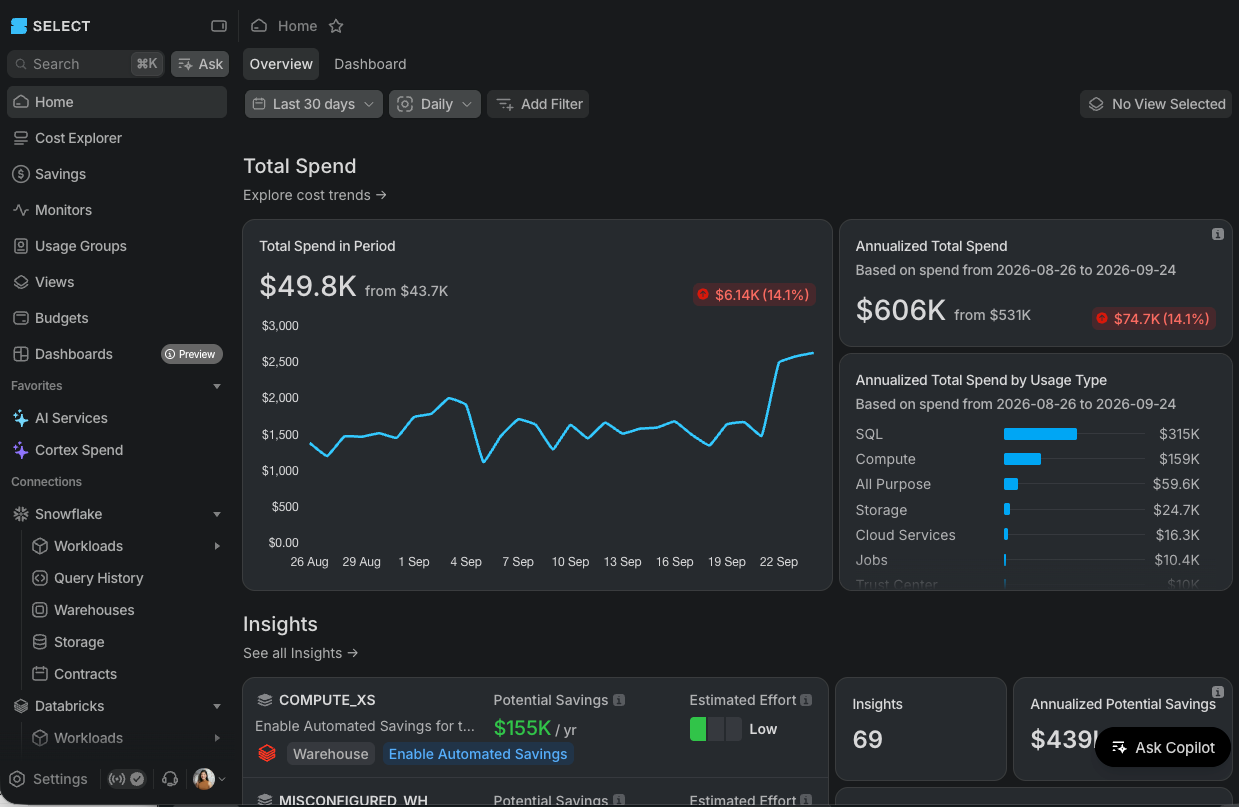Switch to the Dashboard tab

(370, 64)
